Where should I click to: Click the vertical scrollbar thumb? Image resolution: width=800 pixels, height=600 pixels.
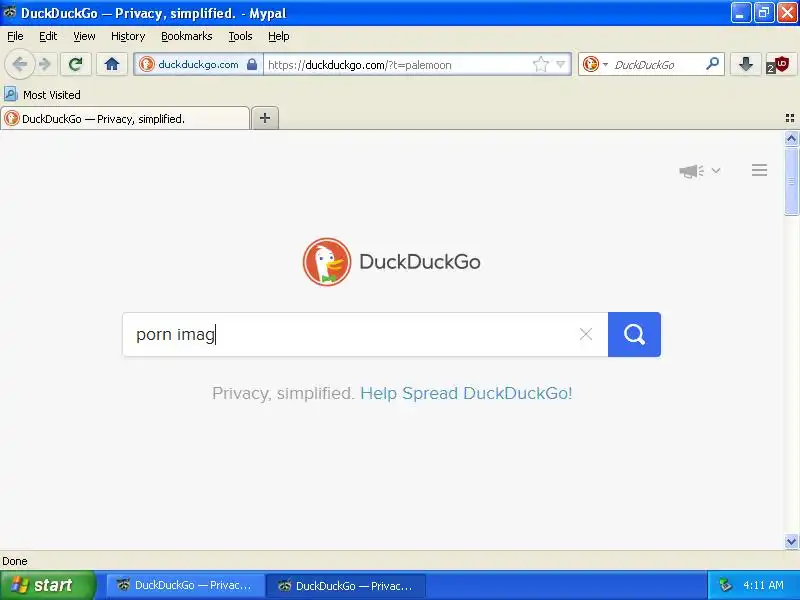point(791,181)
